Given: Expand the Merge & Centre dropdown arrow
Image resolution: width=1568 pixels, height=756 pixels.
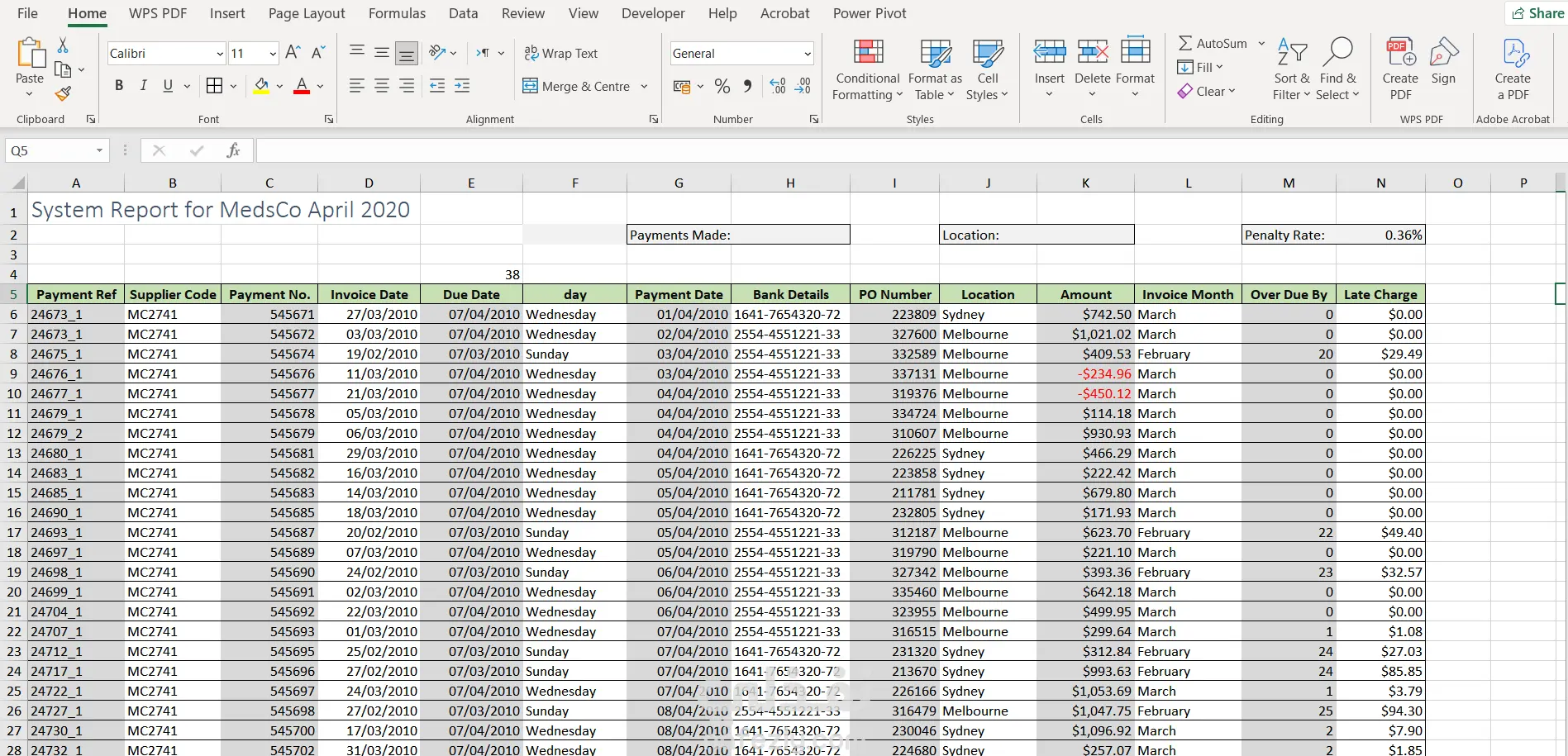Looking at the screenshot, I should [x=644, y=86].
